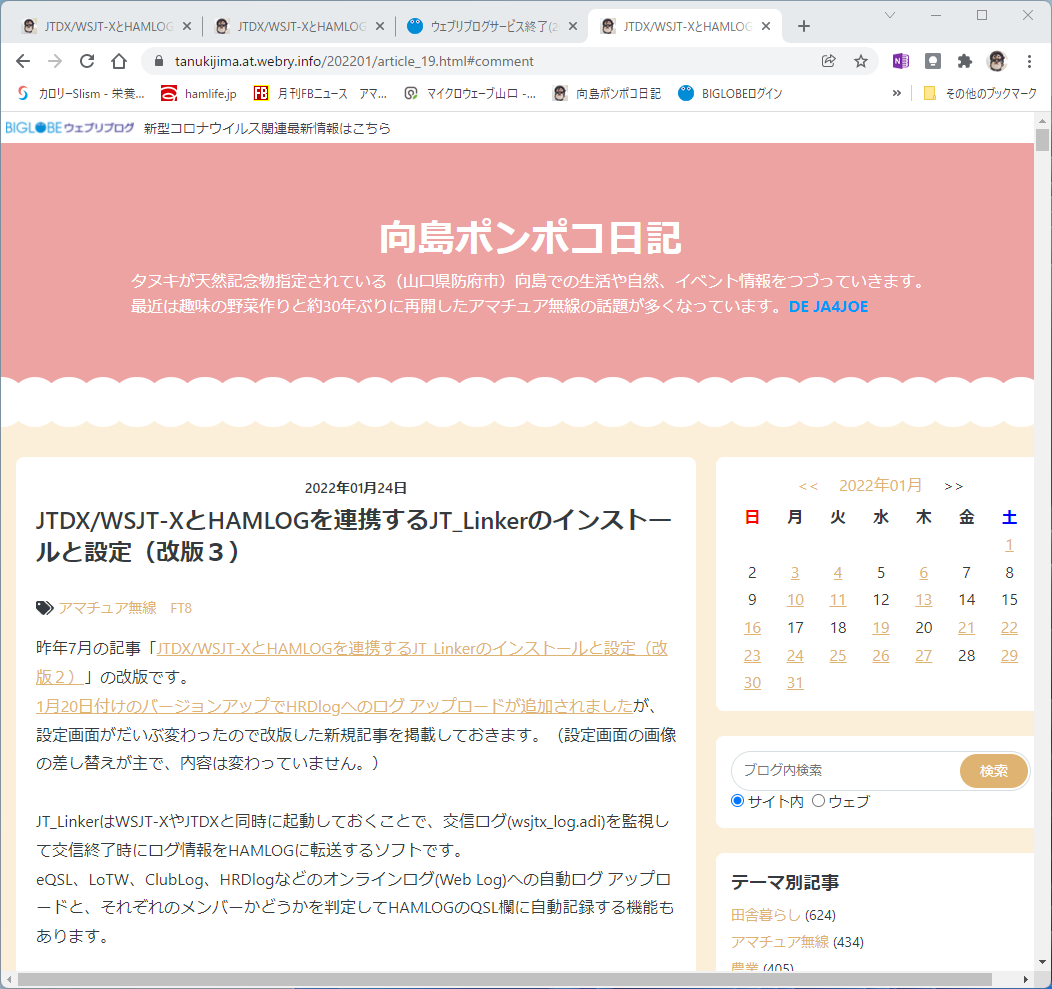Open 1月20日付けのバージョンアップ link
This screenshot has height=989, width=1052.
[x=334, y=705]
